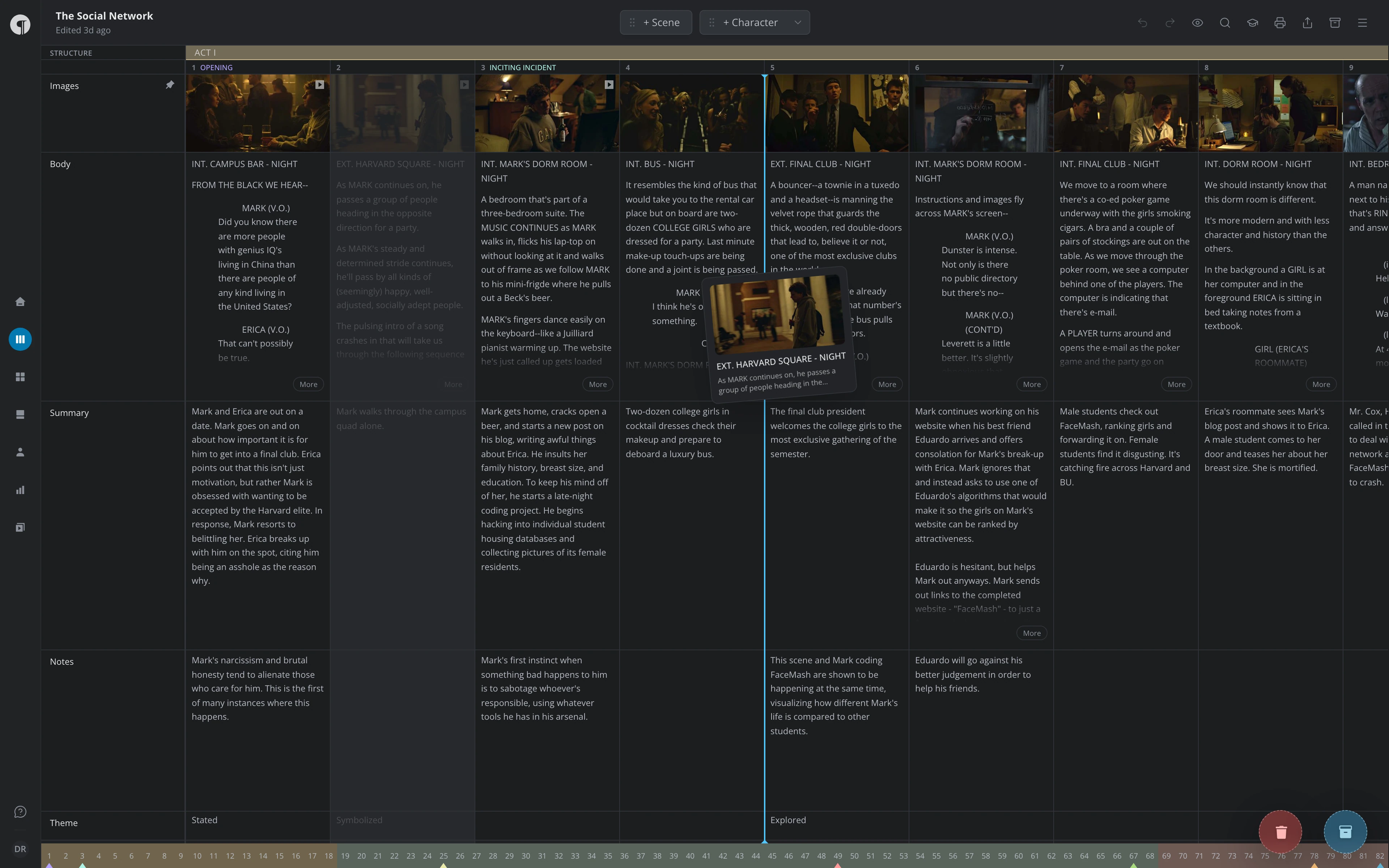Screen dimensions: 1389x868
Task: Open the DR user avatar
Action: point(20,849)
